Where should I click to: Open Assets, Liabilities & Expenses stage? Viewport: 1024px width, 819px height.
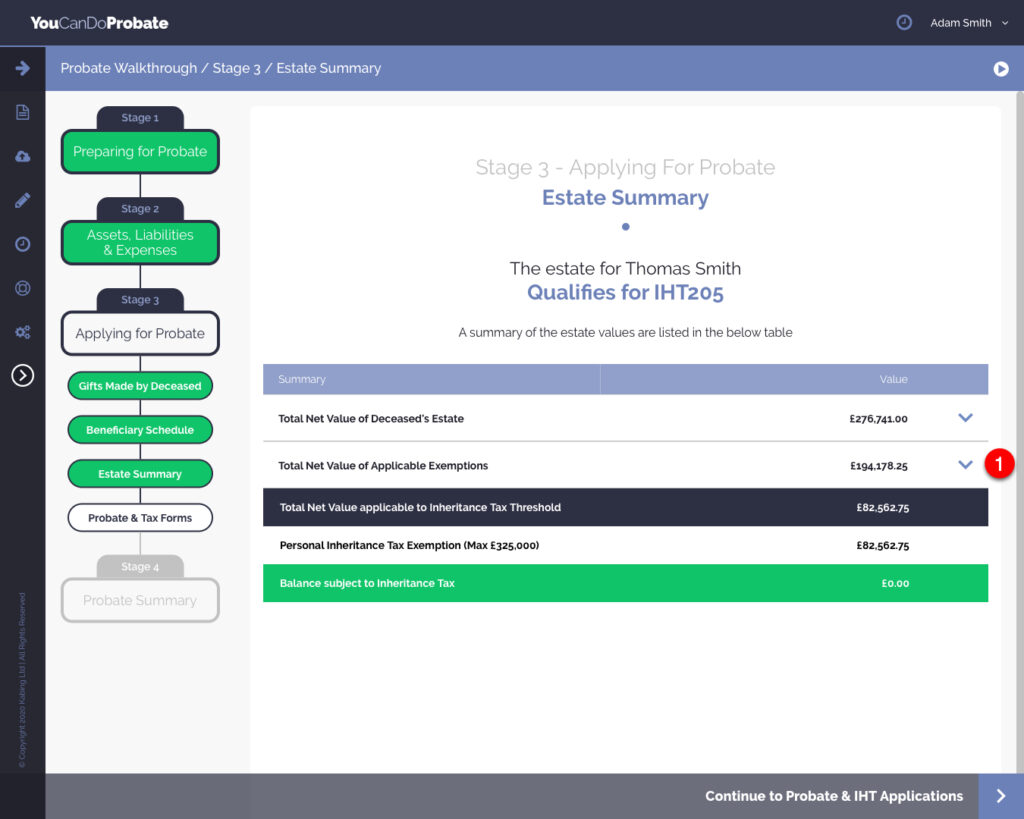coord(140,243)
